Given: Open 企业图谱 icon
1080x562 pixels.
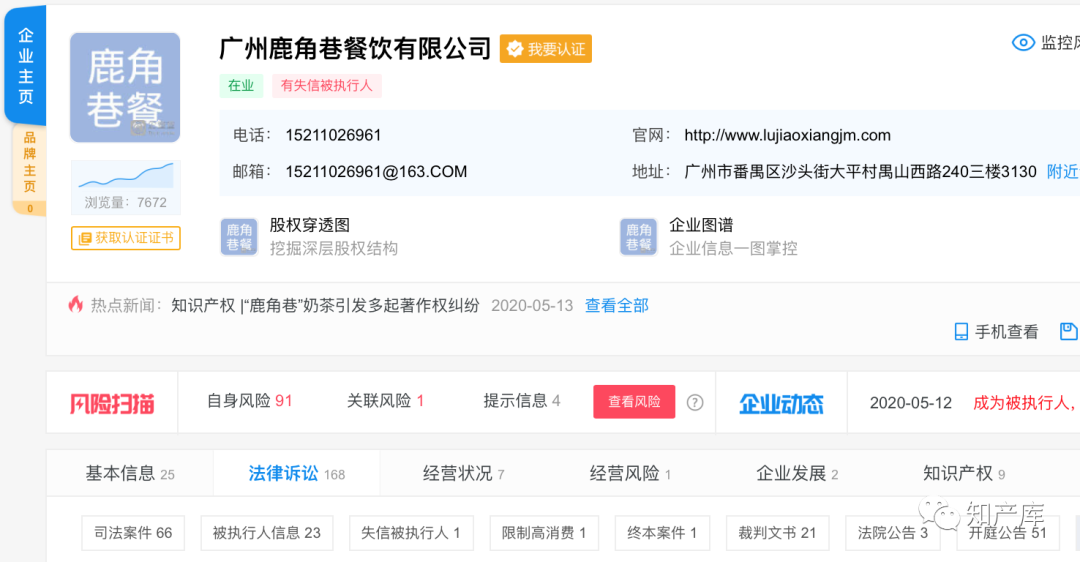Looking at the screenshot, I should tap(638, 237).
